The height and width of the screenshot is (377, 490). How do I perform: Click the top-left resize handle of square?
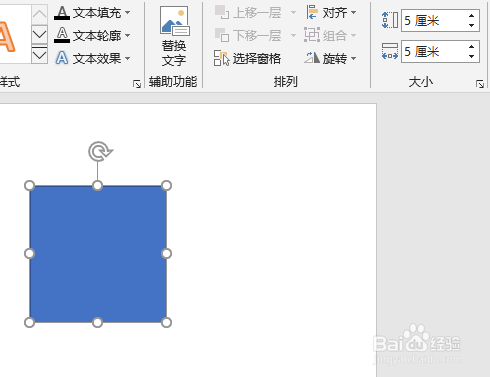pos(30,186)
